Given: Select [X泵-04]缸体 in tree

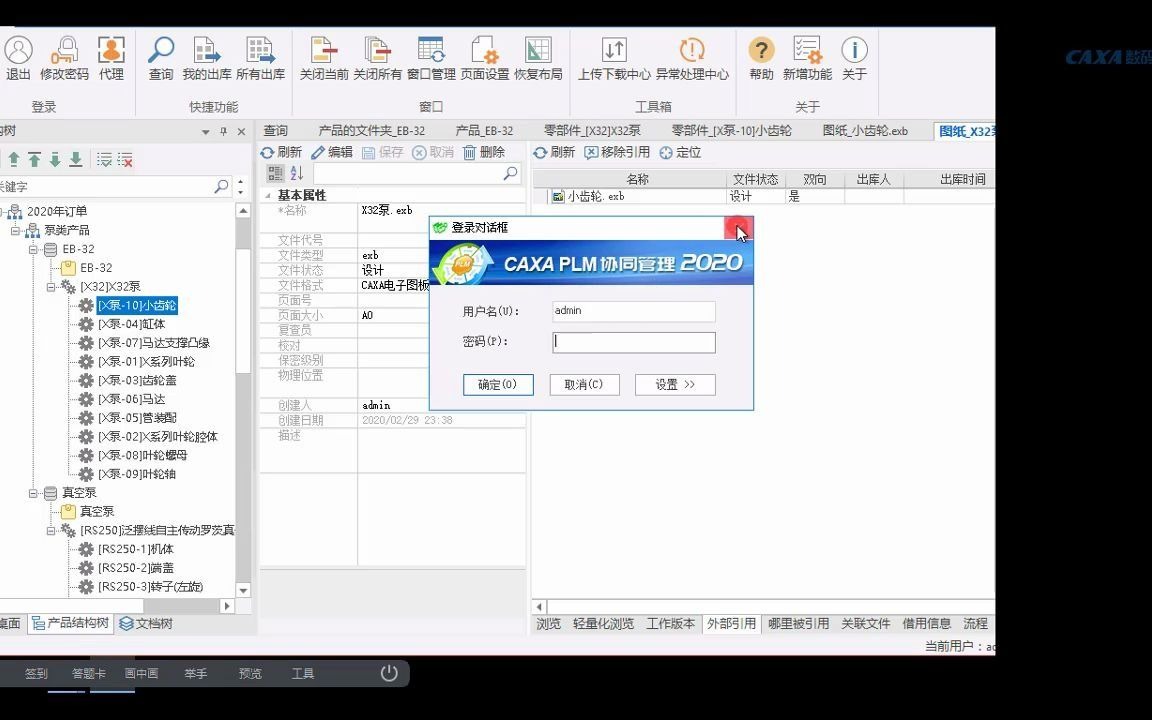Looking at the screenshot, I should click(132, 324).
